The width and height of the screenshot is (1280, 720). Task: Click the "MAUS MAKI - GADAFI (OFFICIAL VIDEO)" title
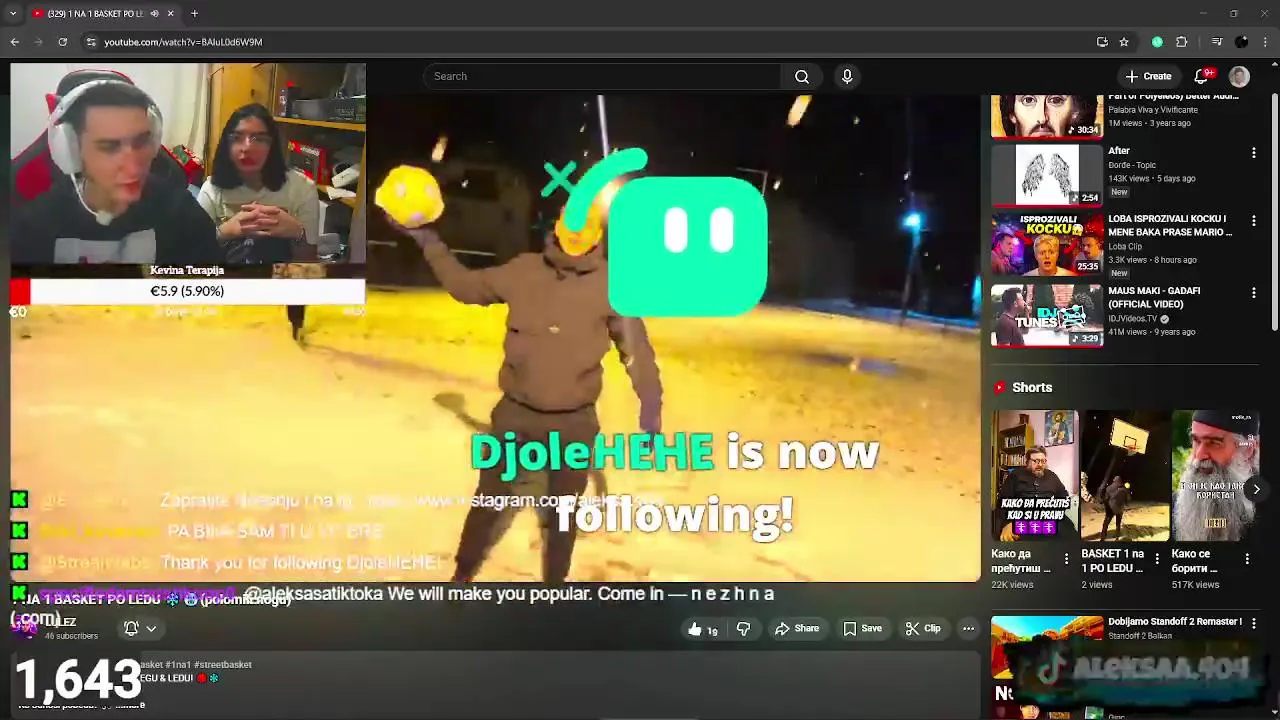(1154, 297)
